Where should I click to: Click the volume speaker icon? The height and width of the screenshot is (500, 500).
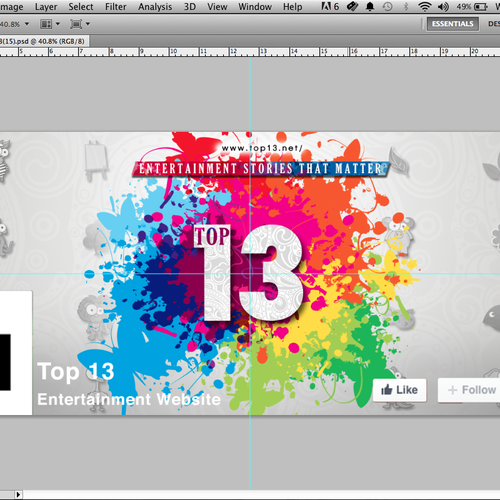pos(443,7)
